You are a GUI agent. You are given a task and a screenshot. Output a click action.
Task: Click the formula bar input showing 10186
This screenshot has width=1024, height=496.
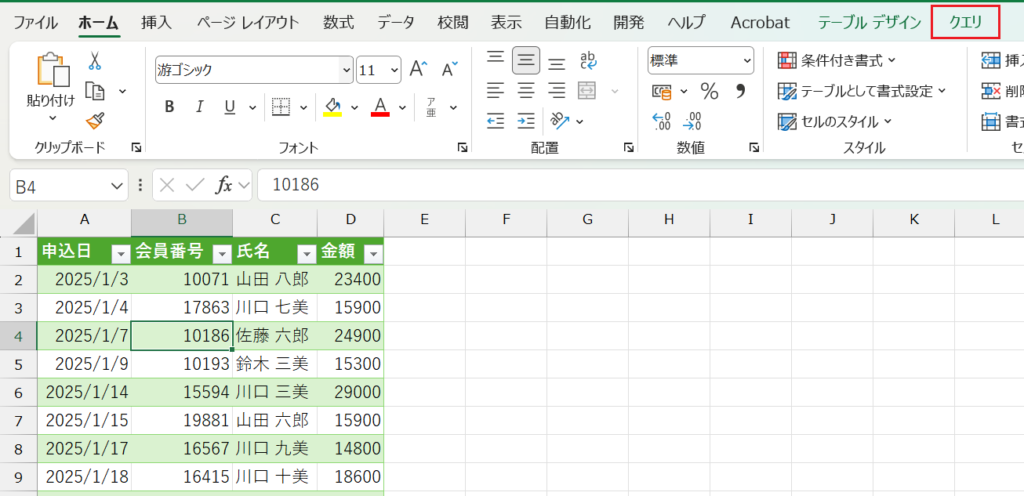tap(640, 185)
